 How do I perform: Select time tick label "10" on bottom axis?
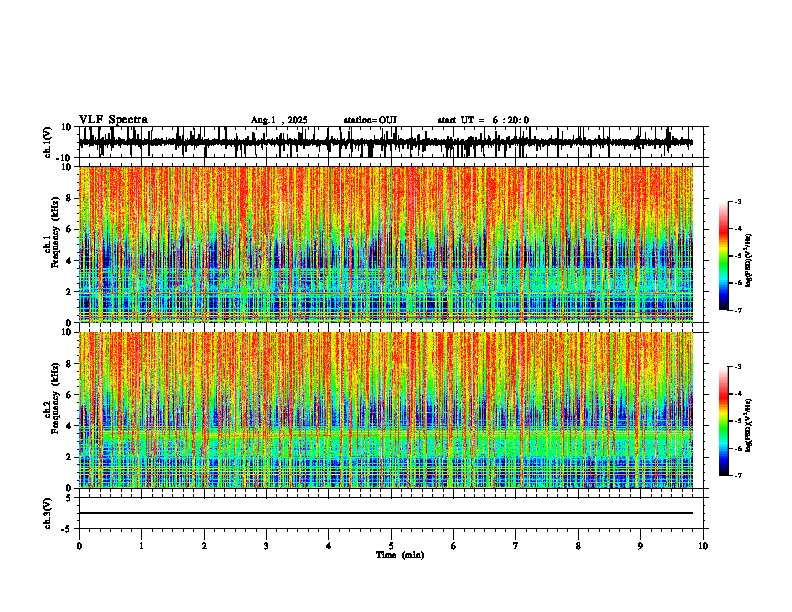point(703,546)
